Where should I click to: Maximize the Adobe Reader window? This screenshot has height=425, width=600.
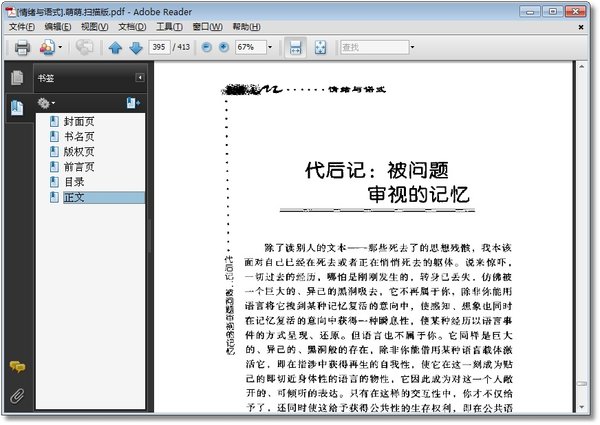(553, 11)
